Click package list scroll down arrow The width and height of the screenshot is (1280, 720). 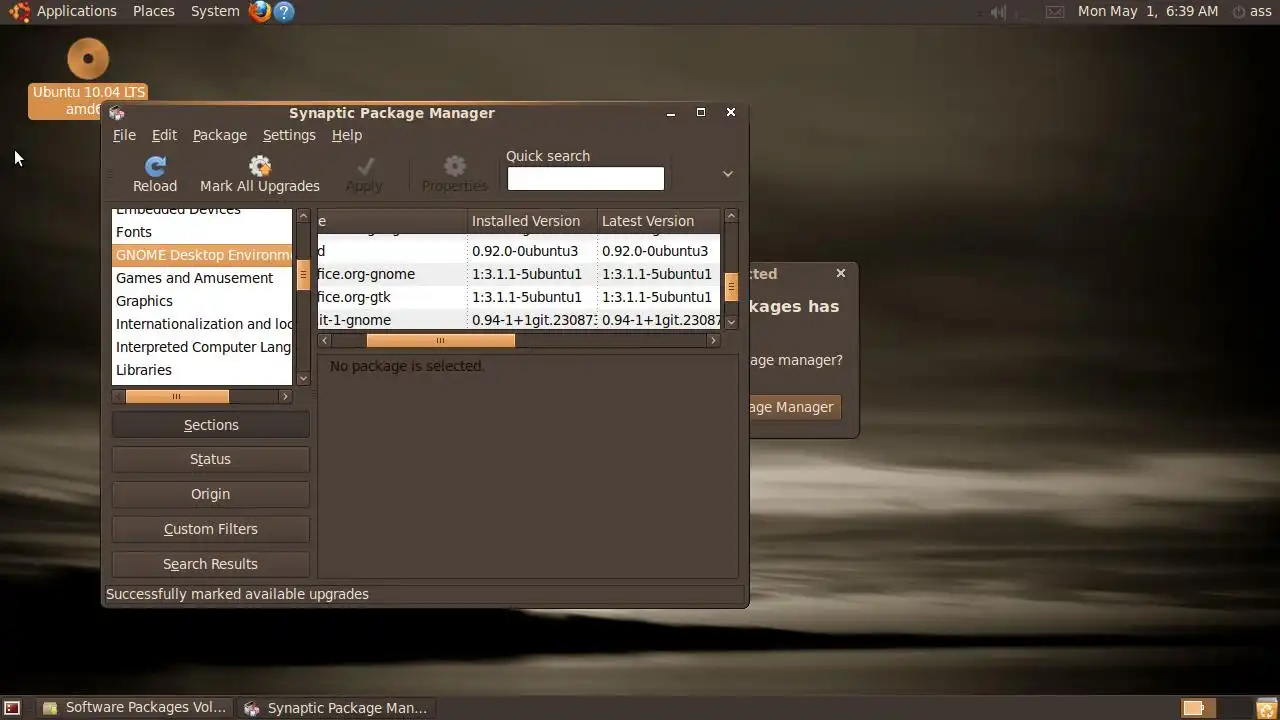point(731,322)
